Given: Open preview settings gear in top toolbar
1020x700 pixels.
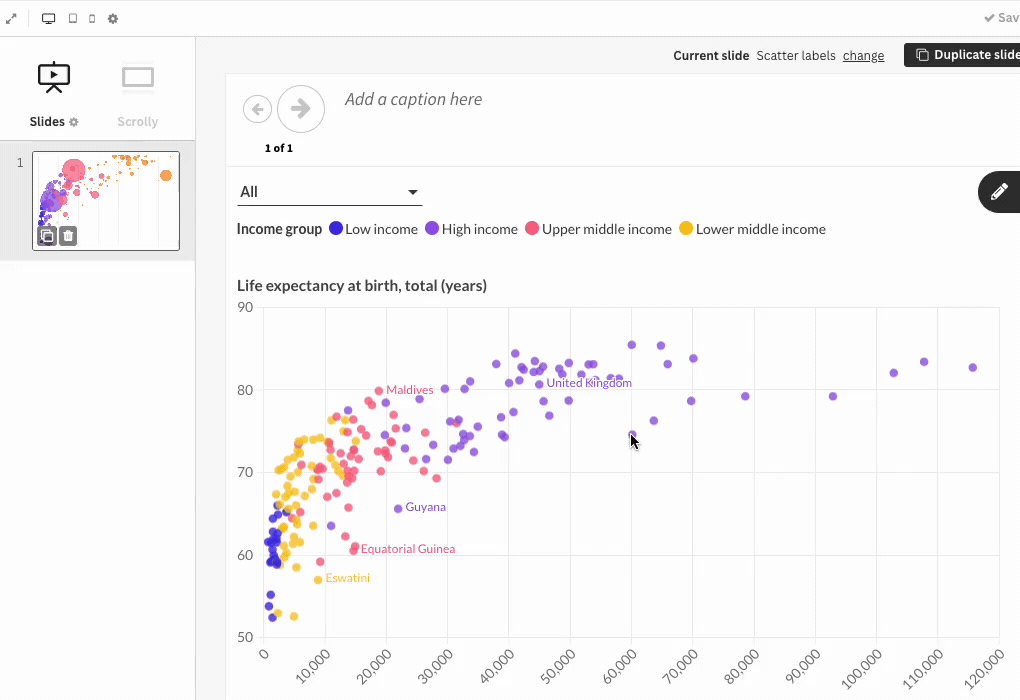Looking at the screenshot, I should (113, 19).
